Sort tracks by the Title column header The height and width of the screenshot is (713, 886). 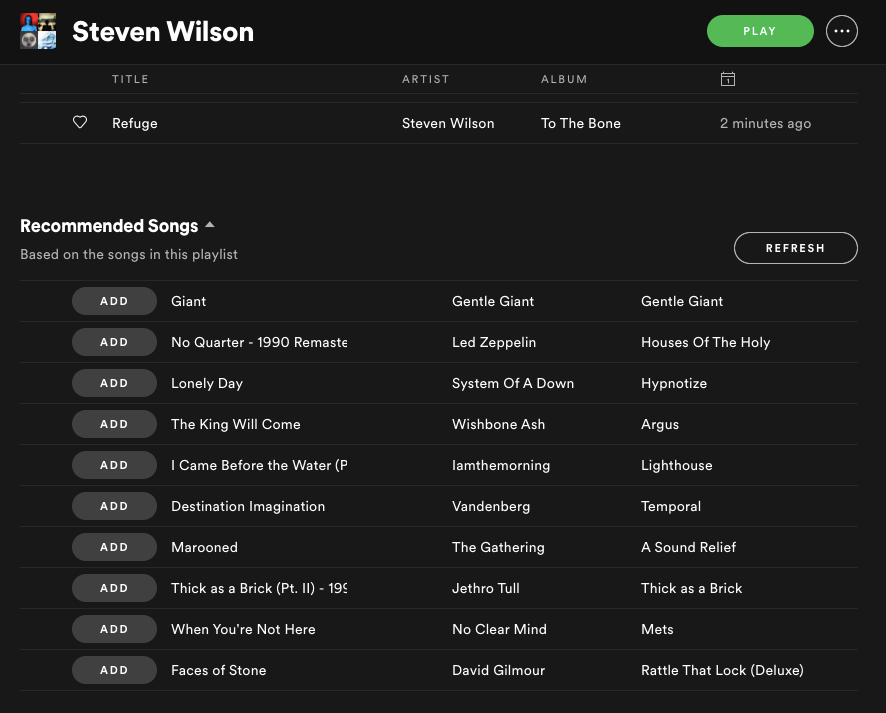click(x=130, y=79)
